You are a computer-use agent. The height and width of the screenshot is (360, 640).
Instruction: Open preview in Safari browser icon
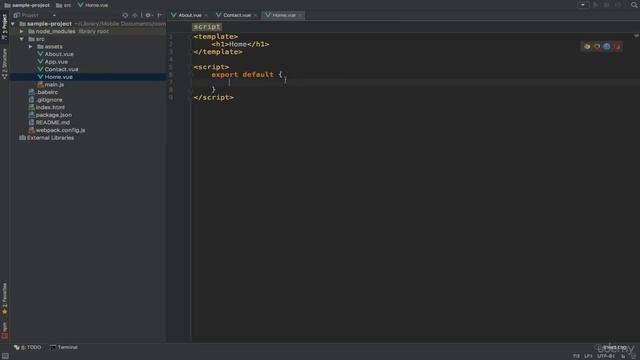[x=607, y=47]
